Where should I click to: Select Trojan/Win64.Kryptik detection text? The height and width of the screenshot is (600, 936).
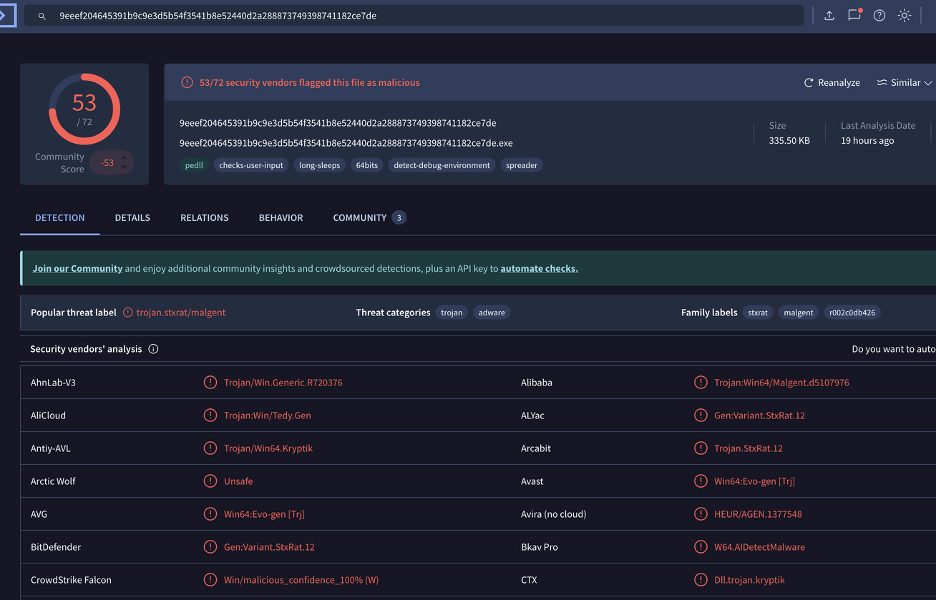coord(268,448)
